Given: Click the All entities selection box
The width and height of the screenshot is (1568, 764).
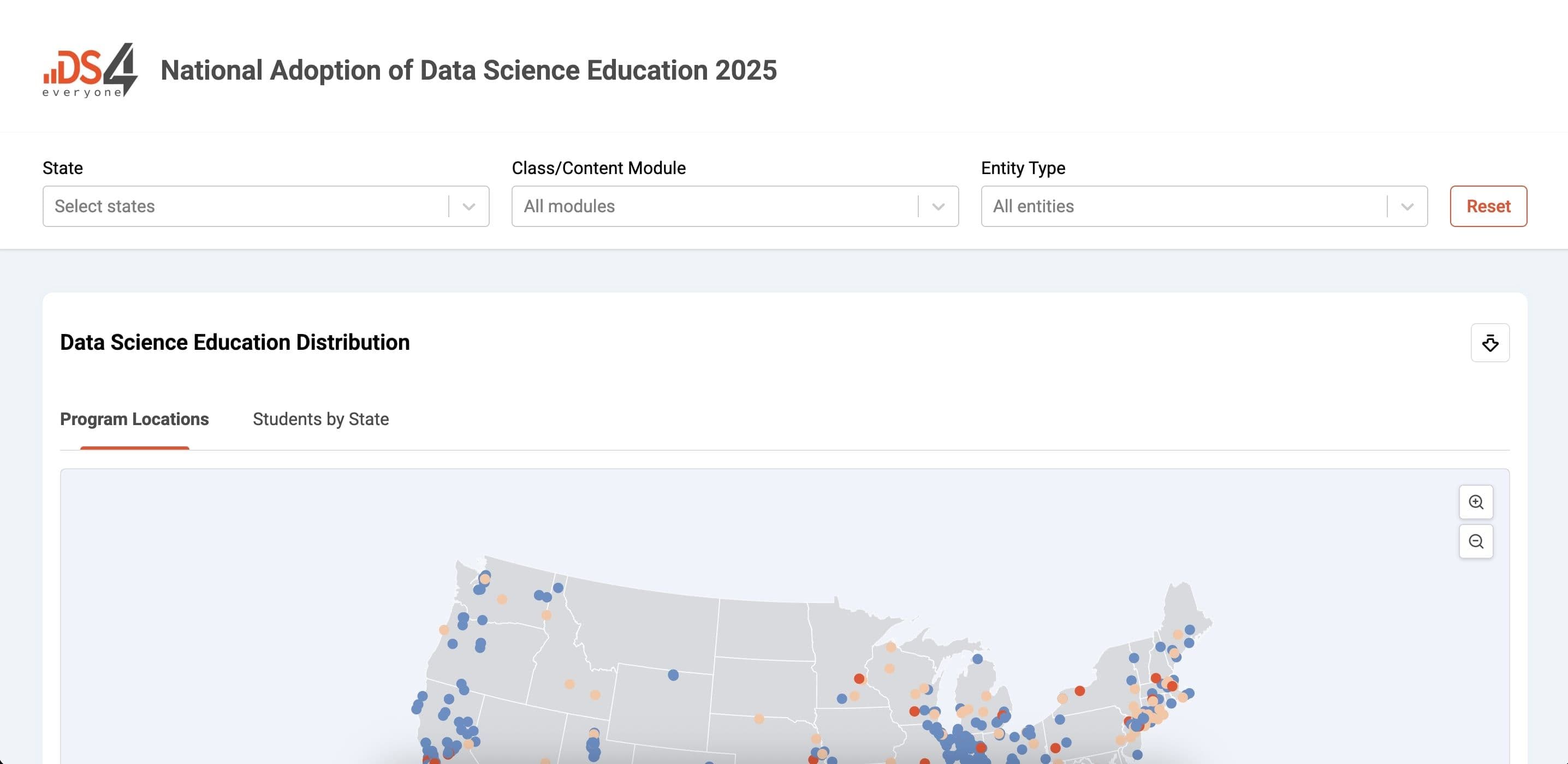Looking at the screenshot, I should coord(1181,207).
